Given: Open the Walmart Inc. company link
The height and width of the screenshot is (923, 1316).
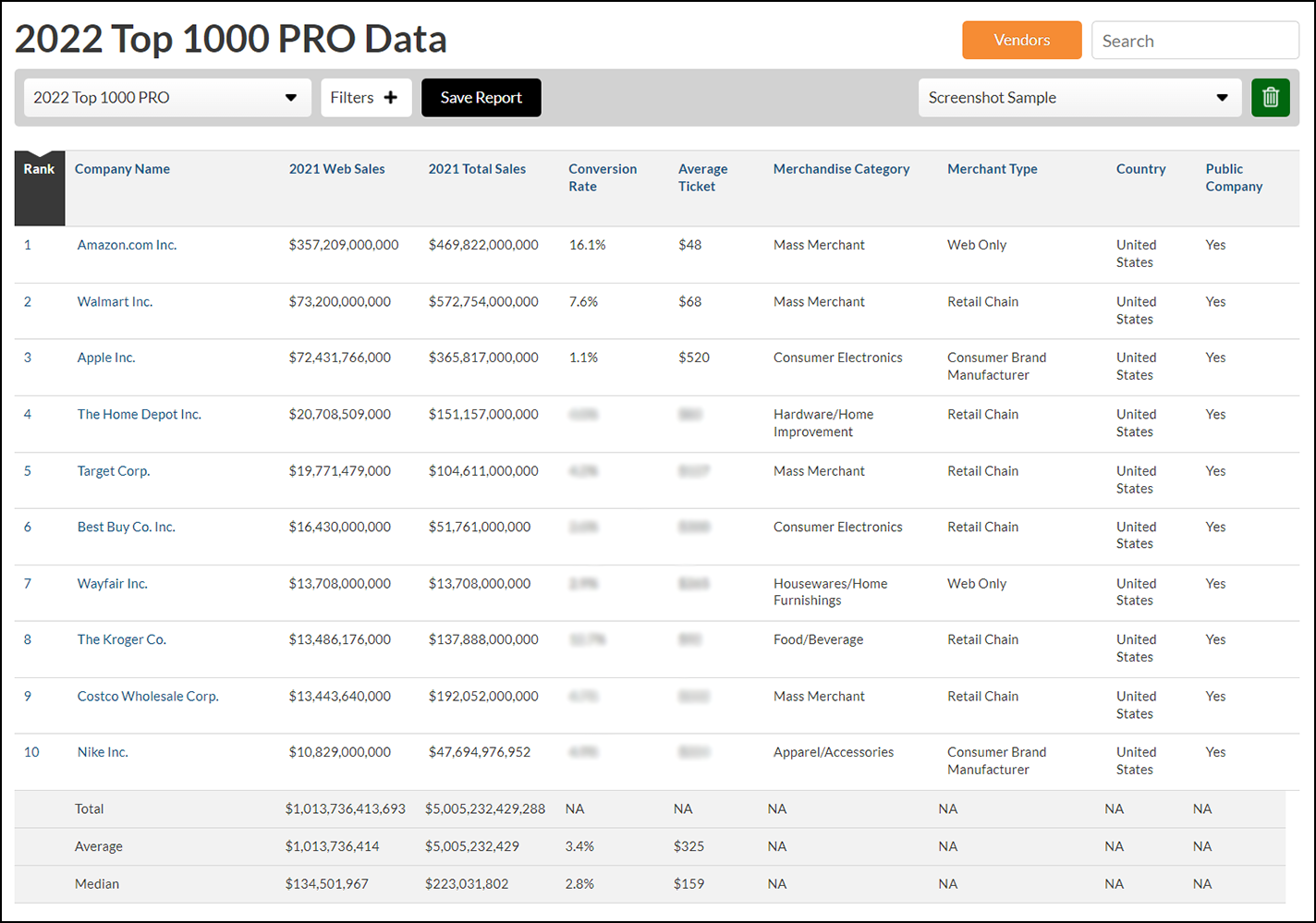Looking at the screenshot, I should pyautogui.click(x=116, y=302).
